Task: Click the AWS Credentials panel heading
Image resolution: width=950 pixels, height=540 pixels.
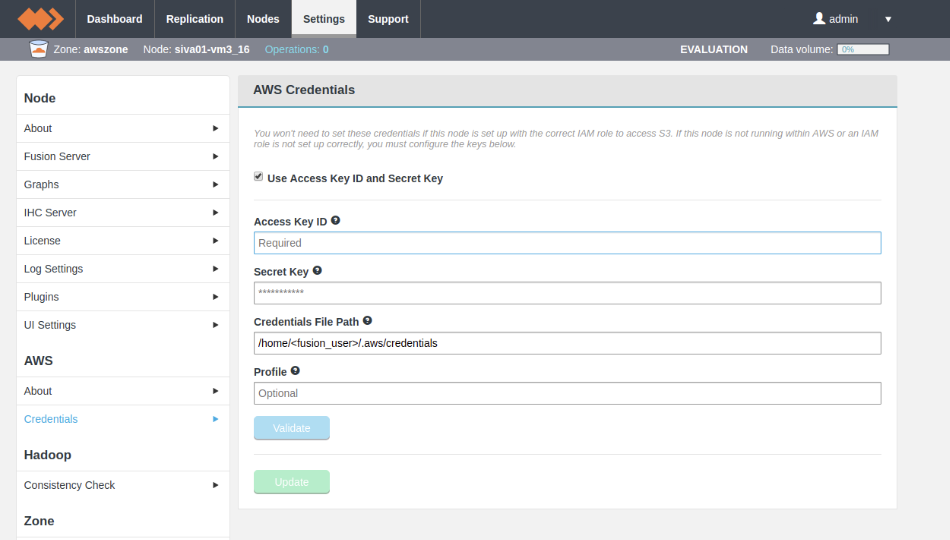Action: [x=304, y=90]
